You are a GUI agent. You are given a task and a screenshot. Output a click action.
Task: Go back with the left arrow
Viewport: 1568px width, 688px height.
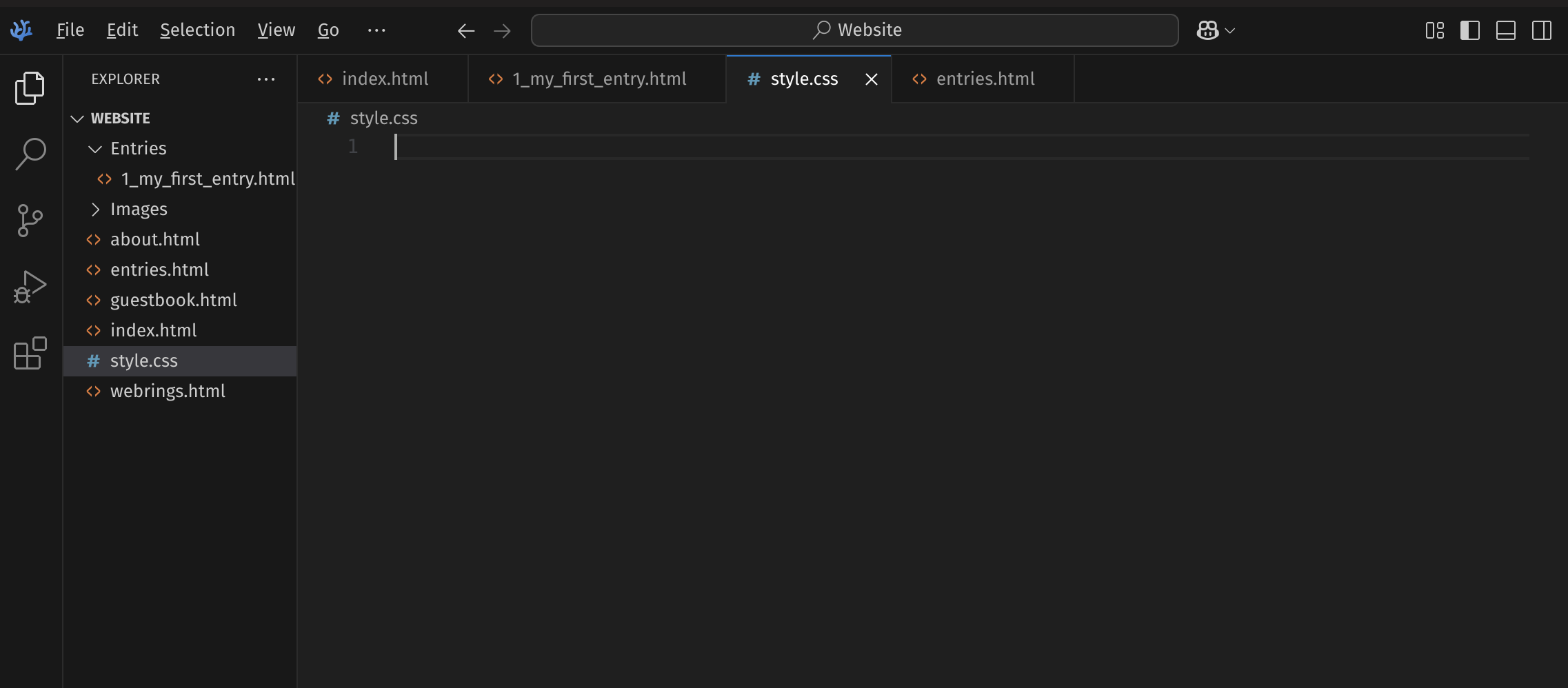click(x=466, y=30)
